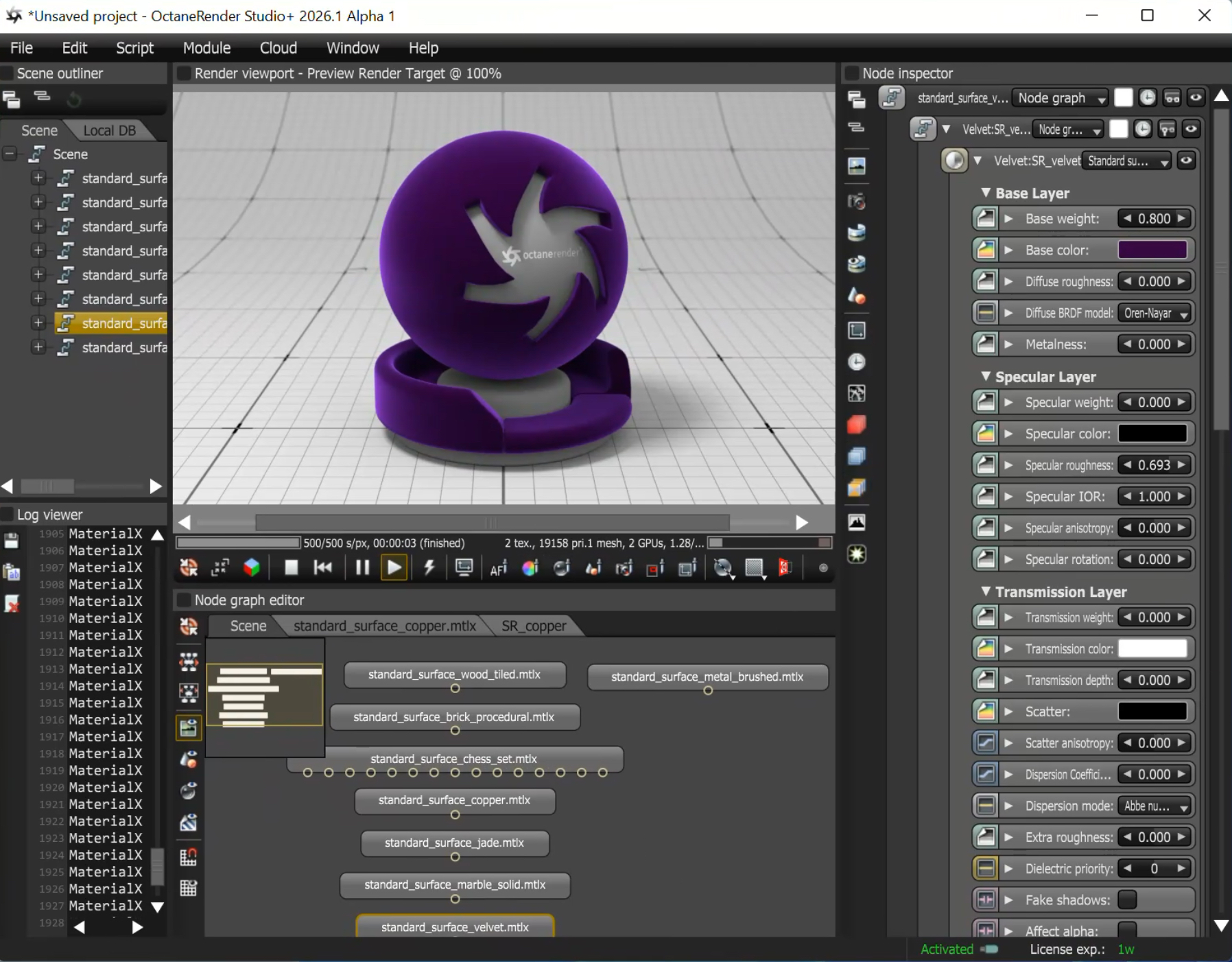Collapse the Base Layer section
The image size is (1232, 962).
[x=986, y=193]
